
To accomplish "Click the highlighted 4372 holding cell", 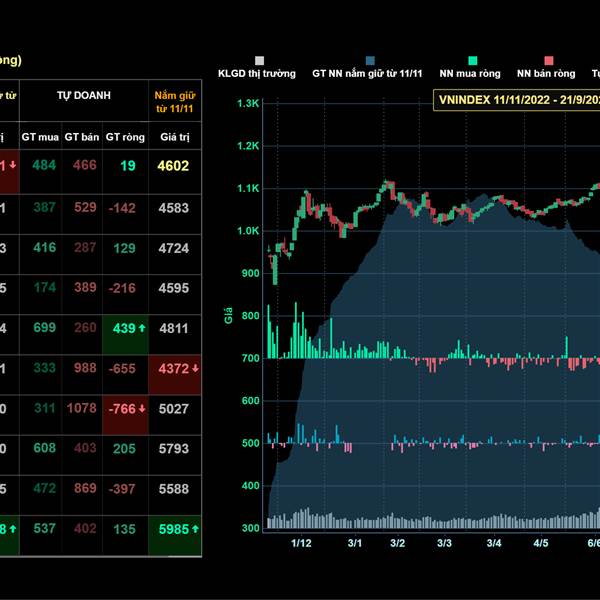I will 175,375.
